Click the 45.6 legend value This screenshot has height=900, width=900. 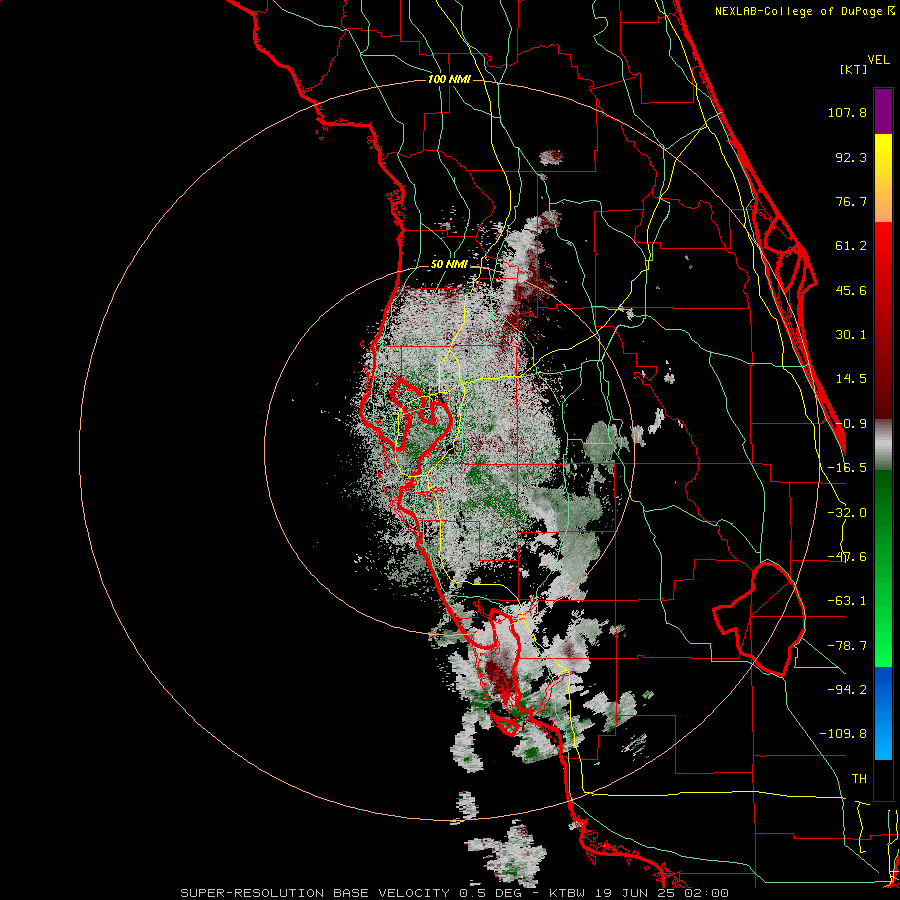851,290
